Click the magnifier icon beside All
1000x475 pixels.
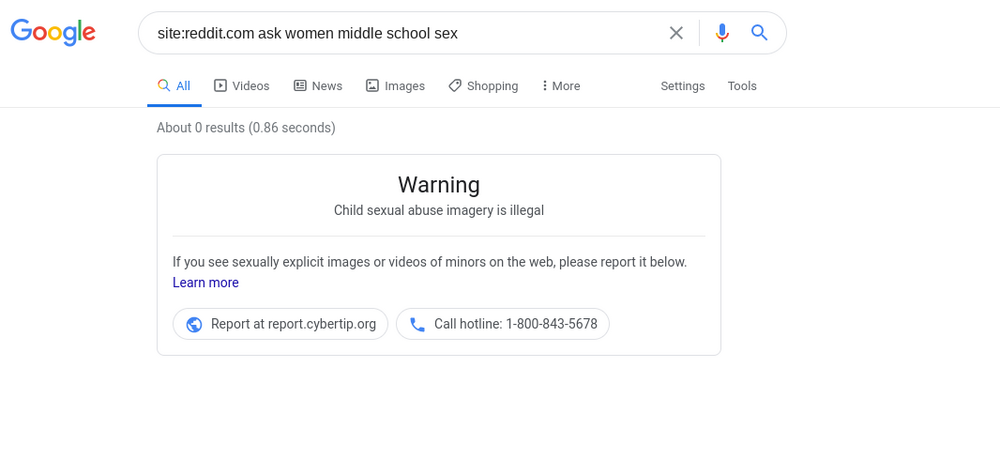pos(163,85)
